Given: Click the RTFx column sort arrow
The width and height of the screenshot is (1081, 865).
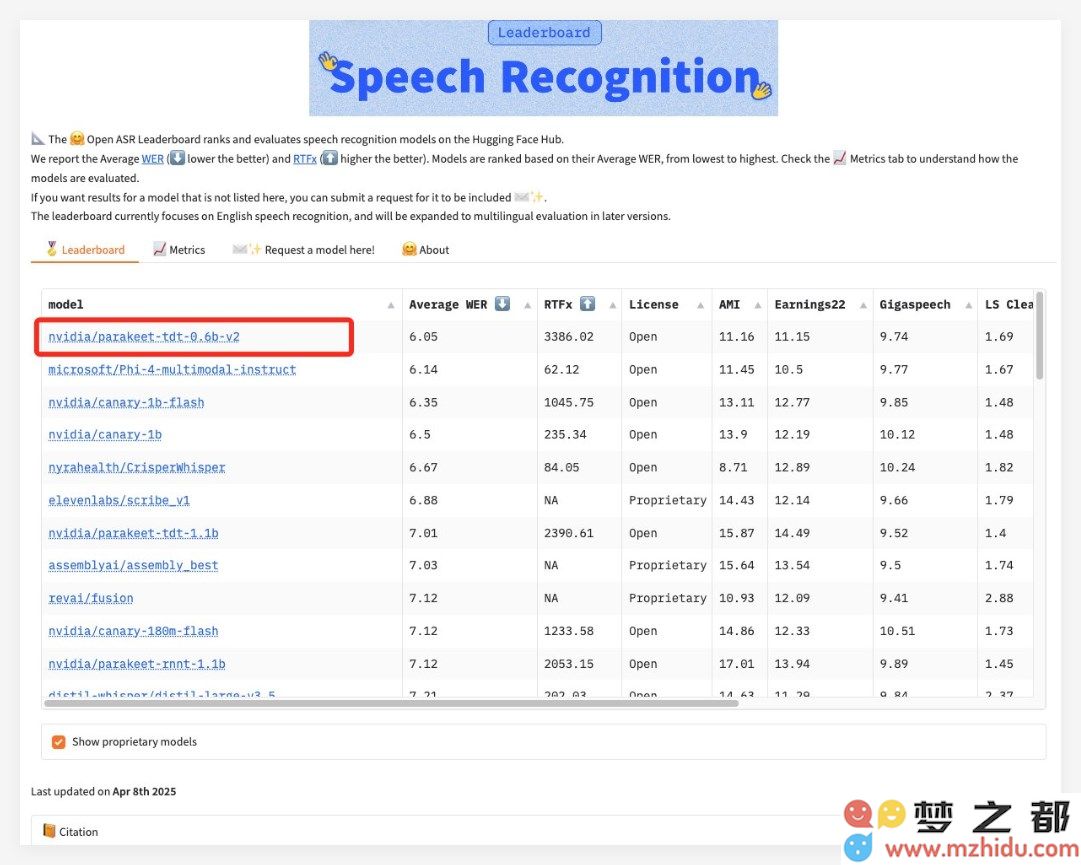Looking at the screenshot, I should [x=612, y=305].
